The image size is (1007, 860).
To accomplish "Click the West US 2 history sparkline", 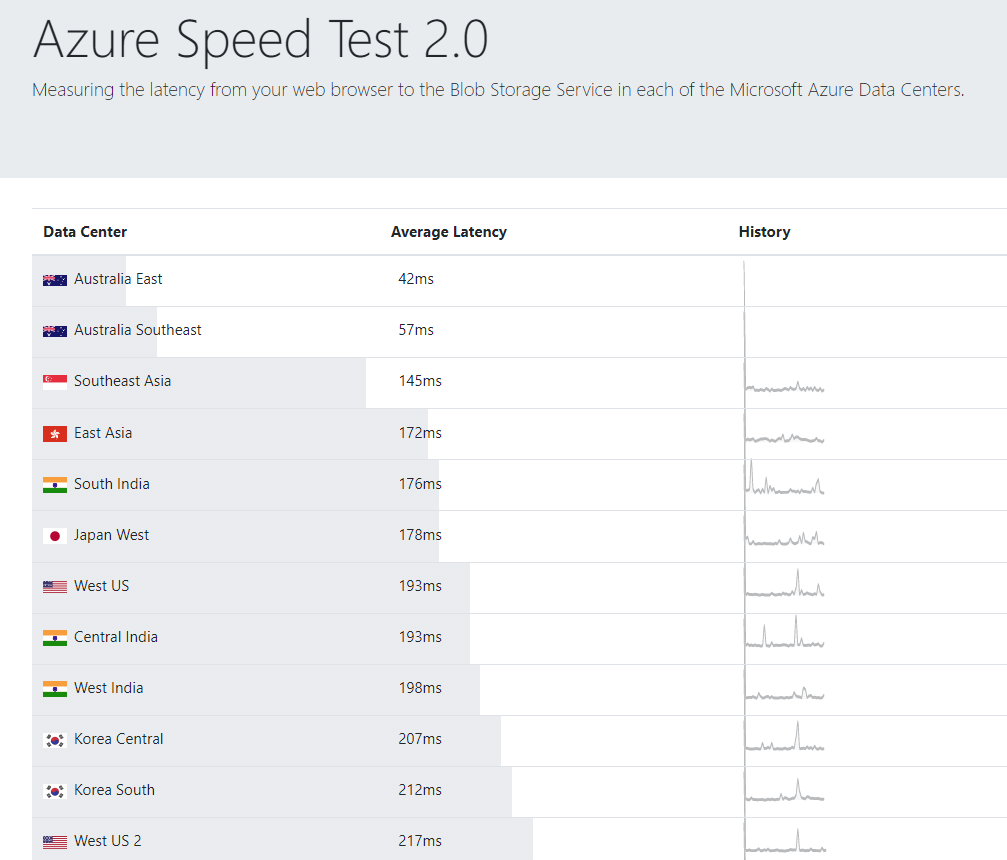I will [x=785, y=841].
